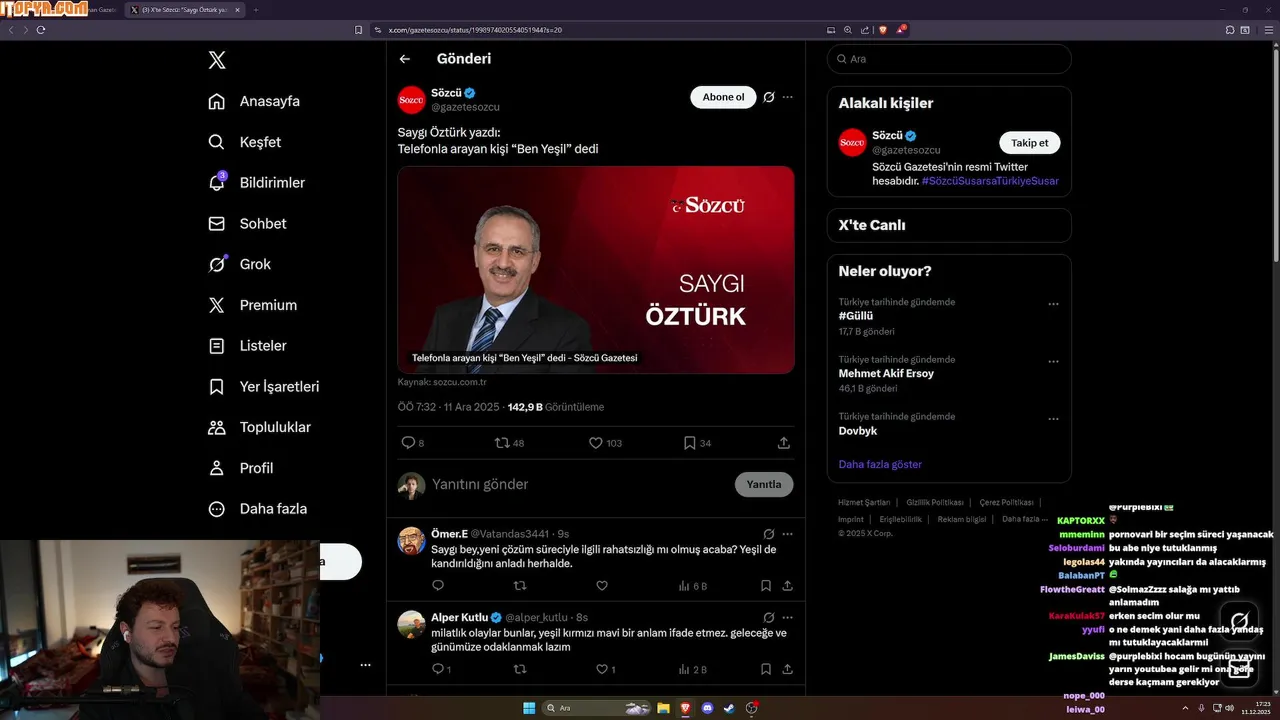Image resolution: width=1280 pixels, height=720 pixels.
Task: Open options for #Güllü trend
Action: pos(1053,304)
